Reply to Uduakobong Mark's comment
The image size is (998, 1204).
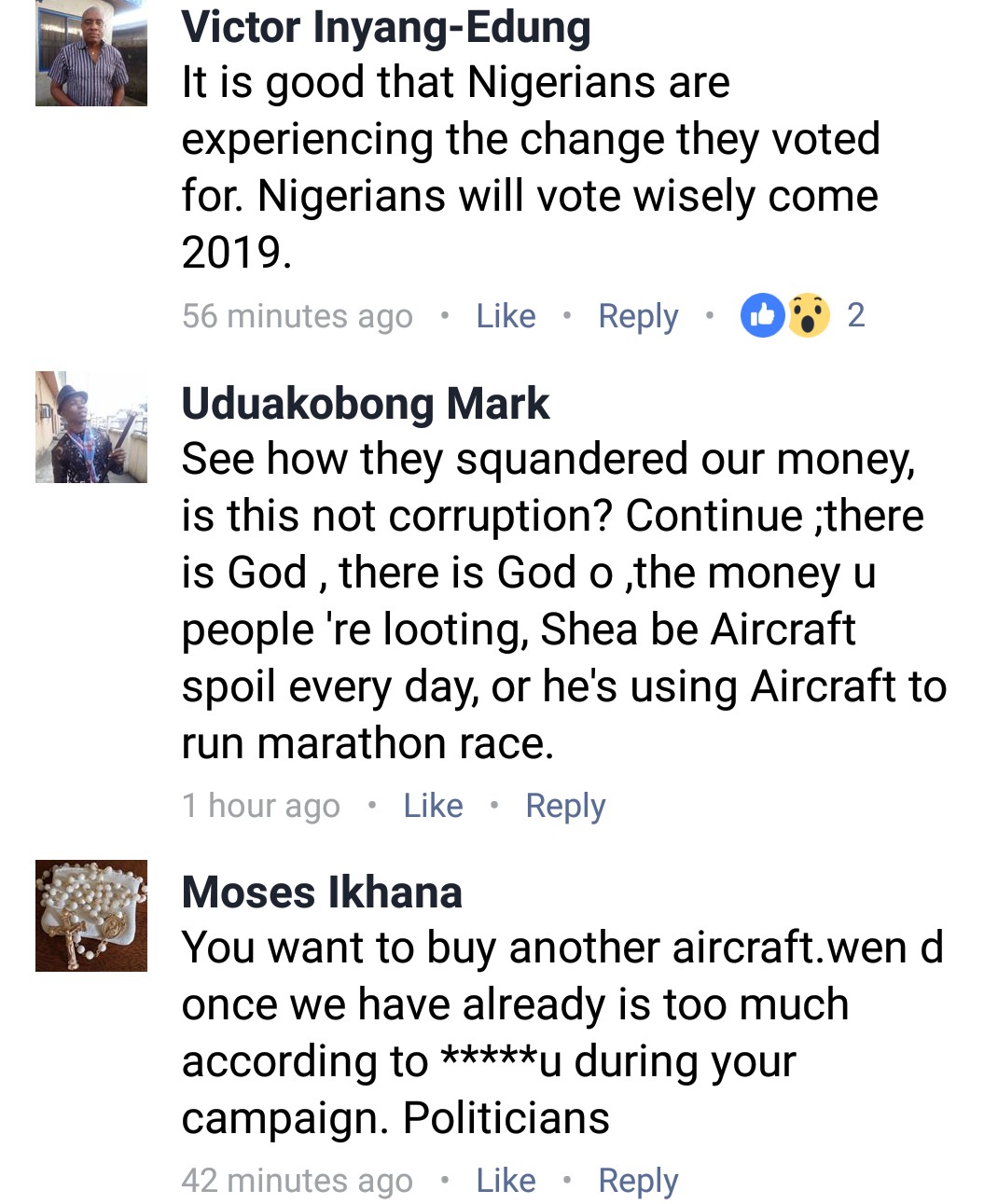tap(565, 806)
